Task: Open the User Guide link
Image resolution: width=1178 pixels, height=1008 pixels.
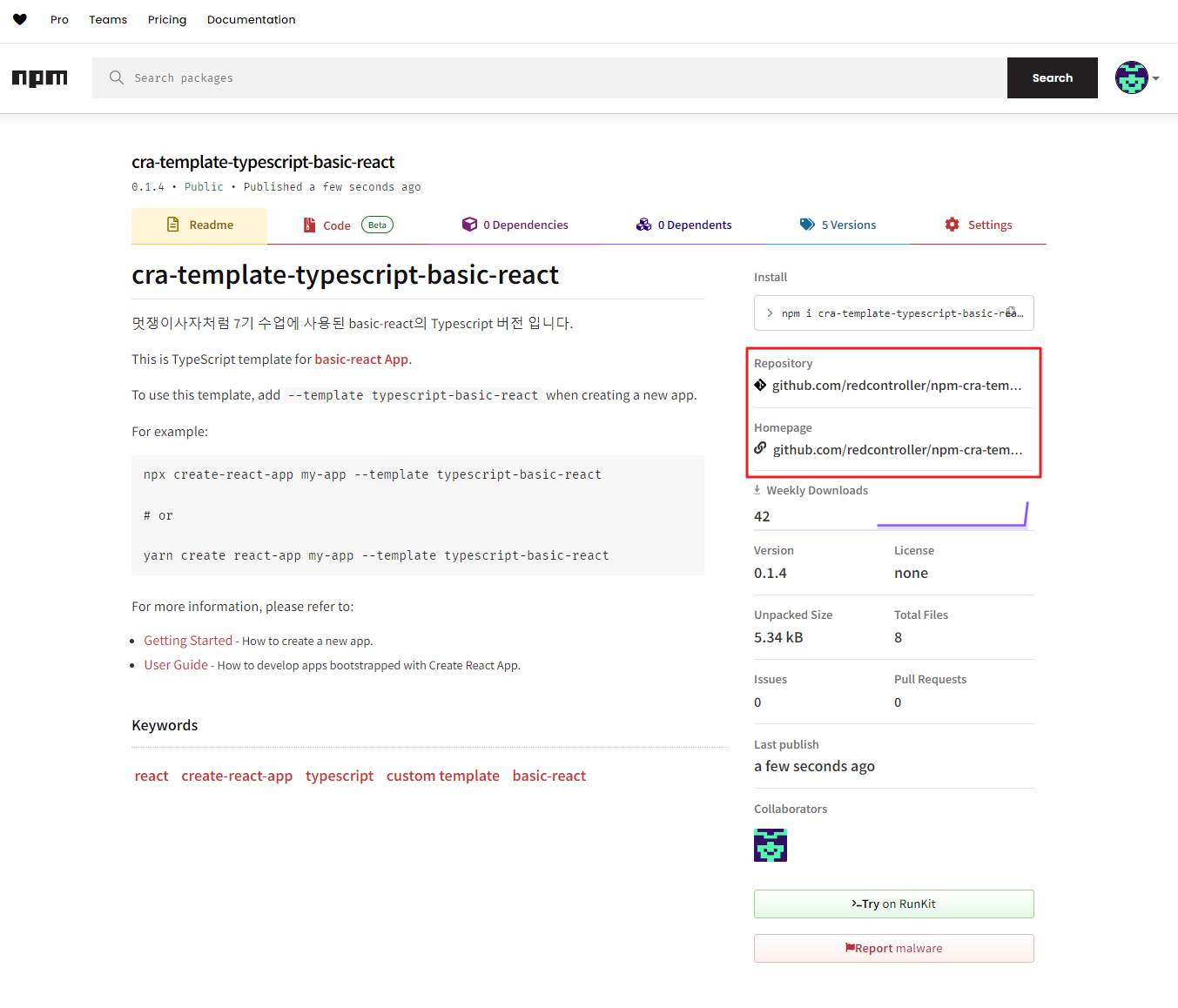Action: tap(176, 665)
